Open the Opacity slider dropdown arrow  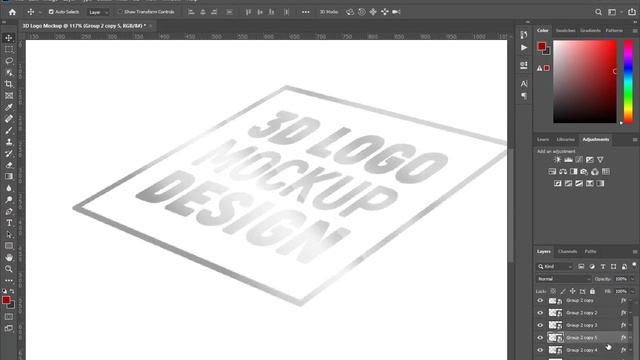[632, 279]
